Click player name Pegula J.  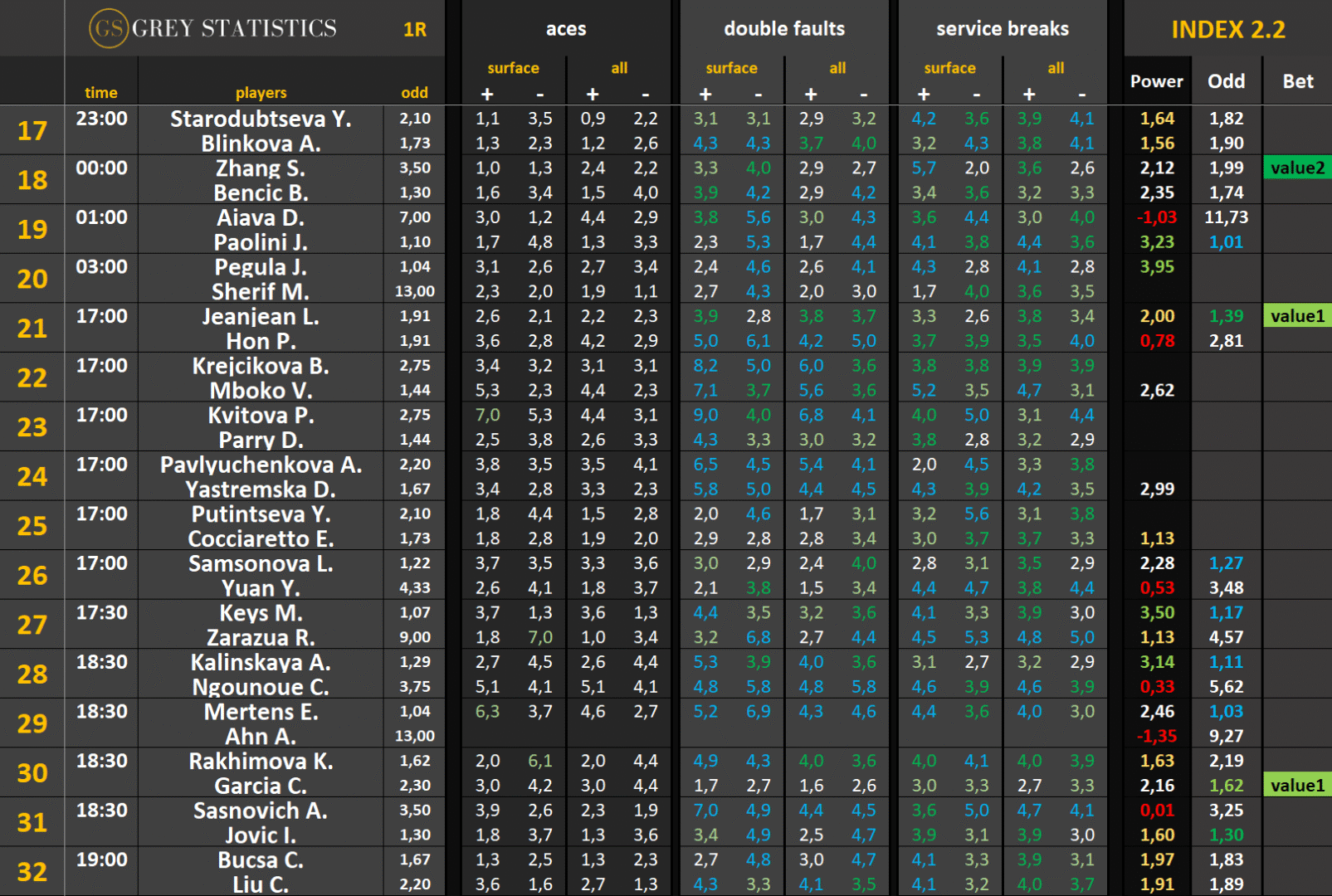(x=261, y=267)
